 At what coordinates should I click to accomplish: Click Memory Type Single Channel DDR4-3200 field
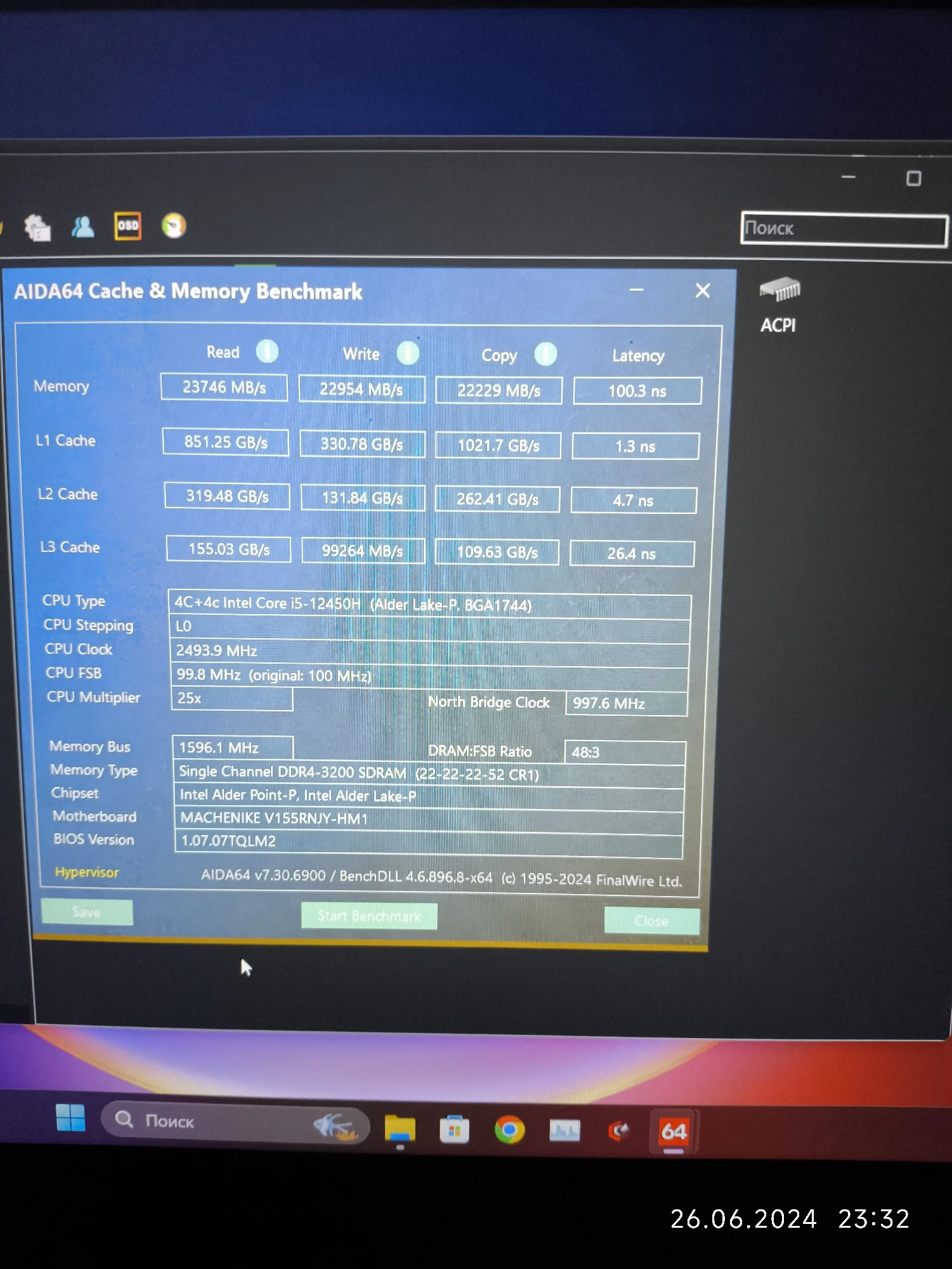tap(429, 773)
